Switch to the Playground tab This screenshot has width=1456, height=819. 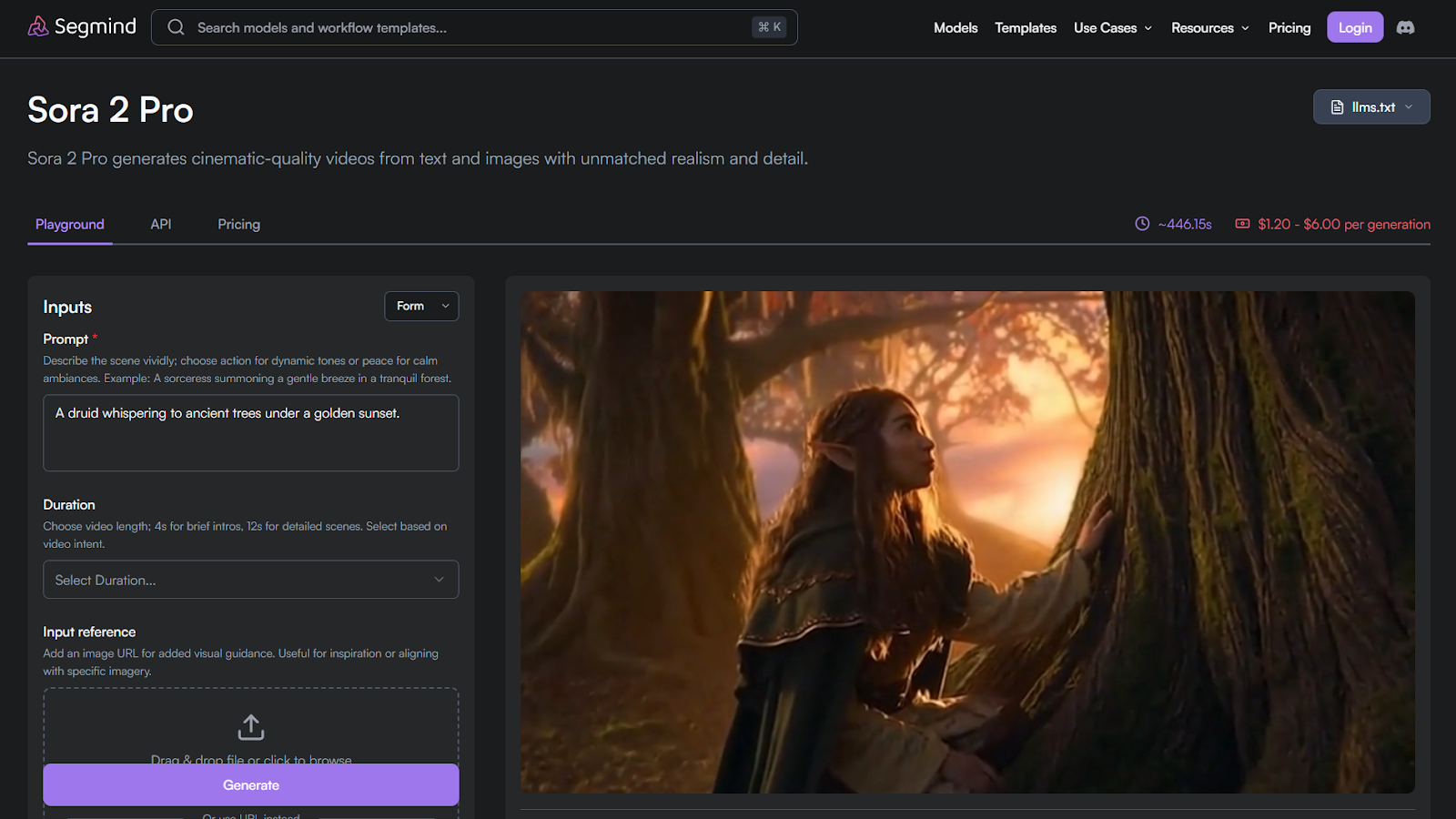coord(70,225)
